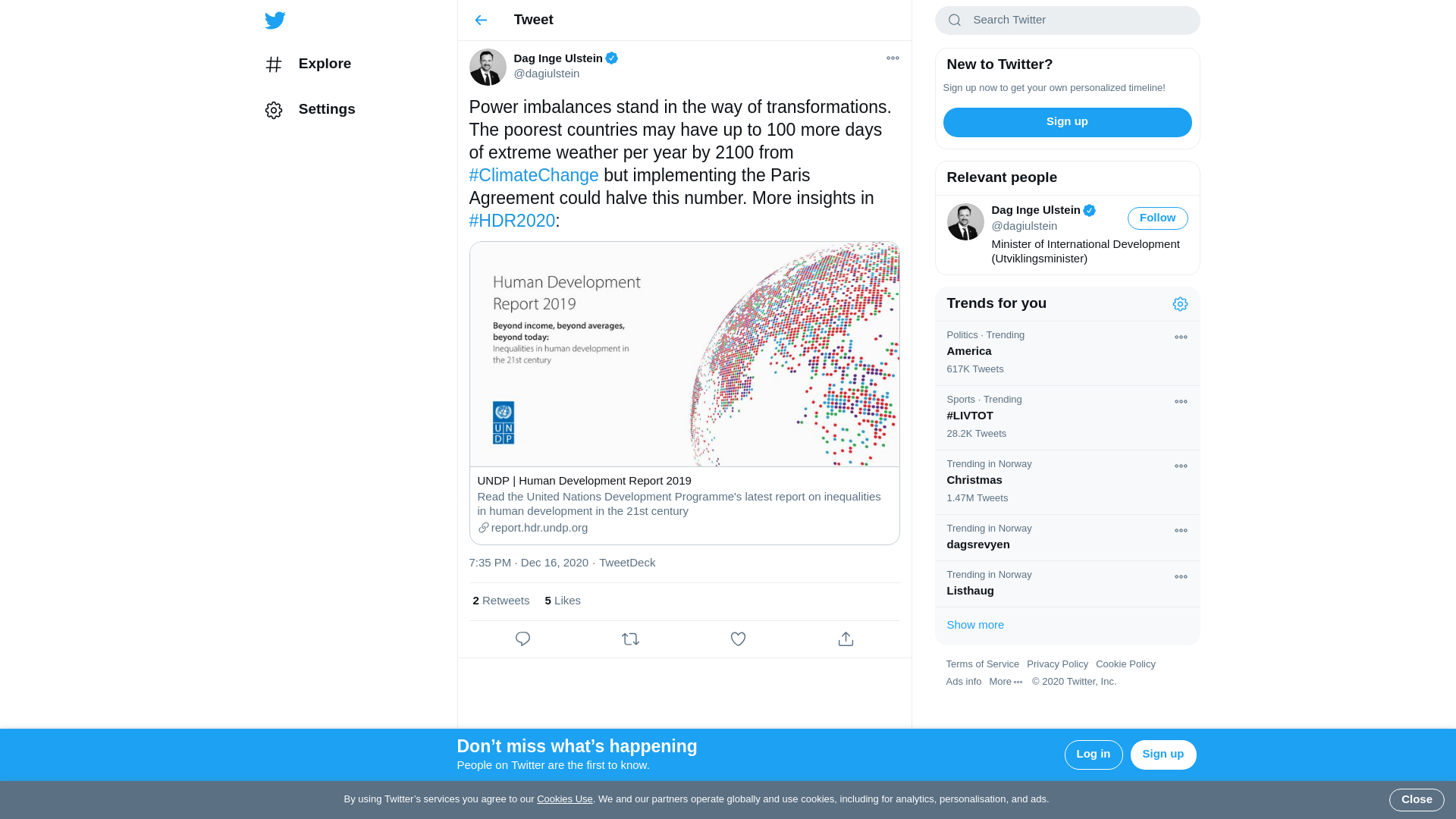Click the Search Twitter input field
Screen dimensions: 1456x819
click(1077, 20)
